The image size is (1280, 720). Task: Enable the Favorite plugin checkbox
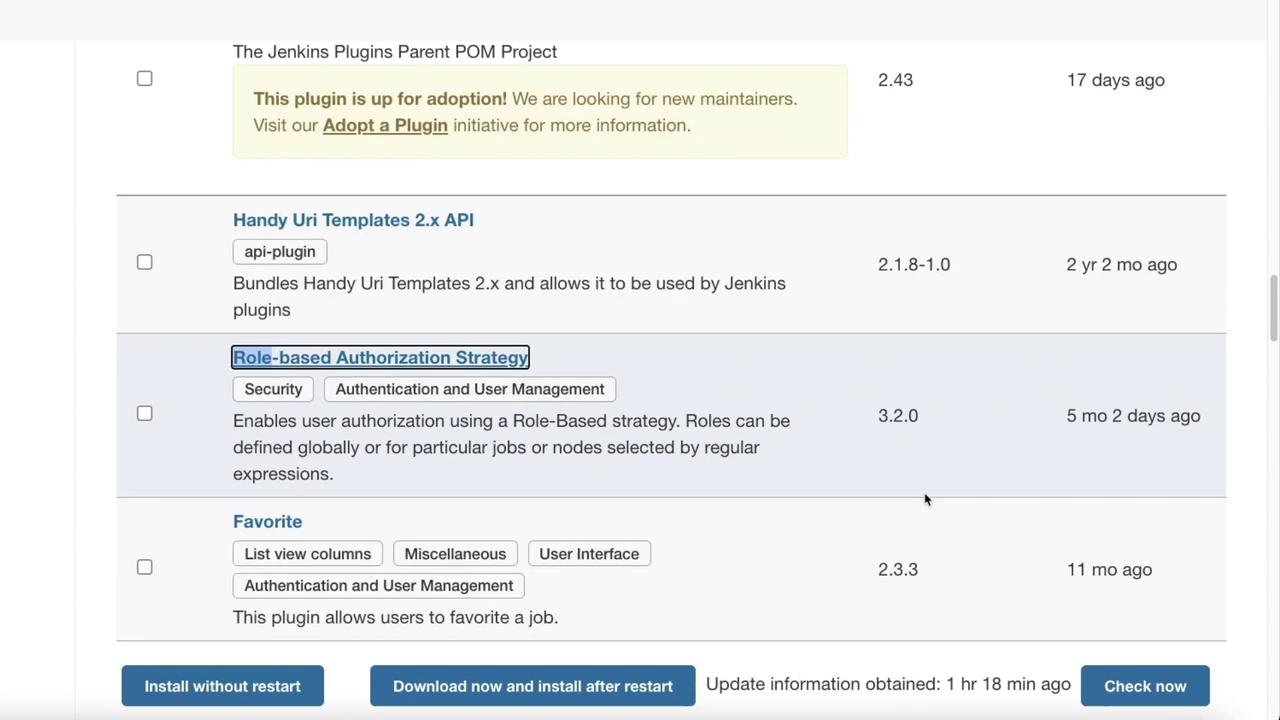point(145,567)
